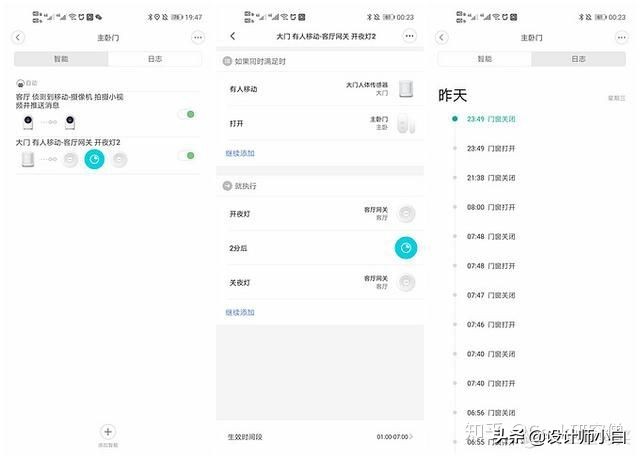
Task: Select the 08:00 门窗打开 log entry
Action: 491,207
